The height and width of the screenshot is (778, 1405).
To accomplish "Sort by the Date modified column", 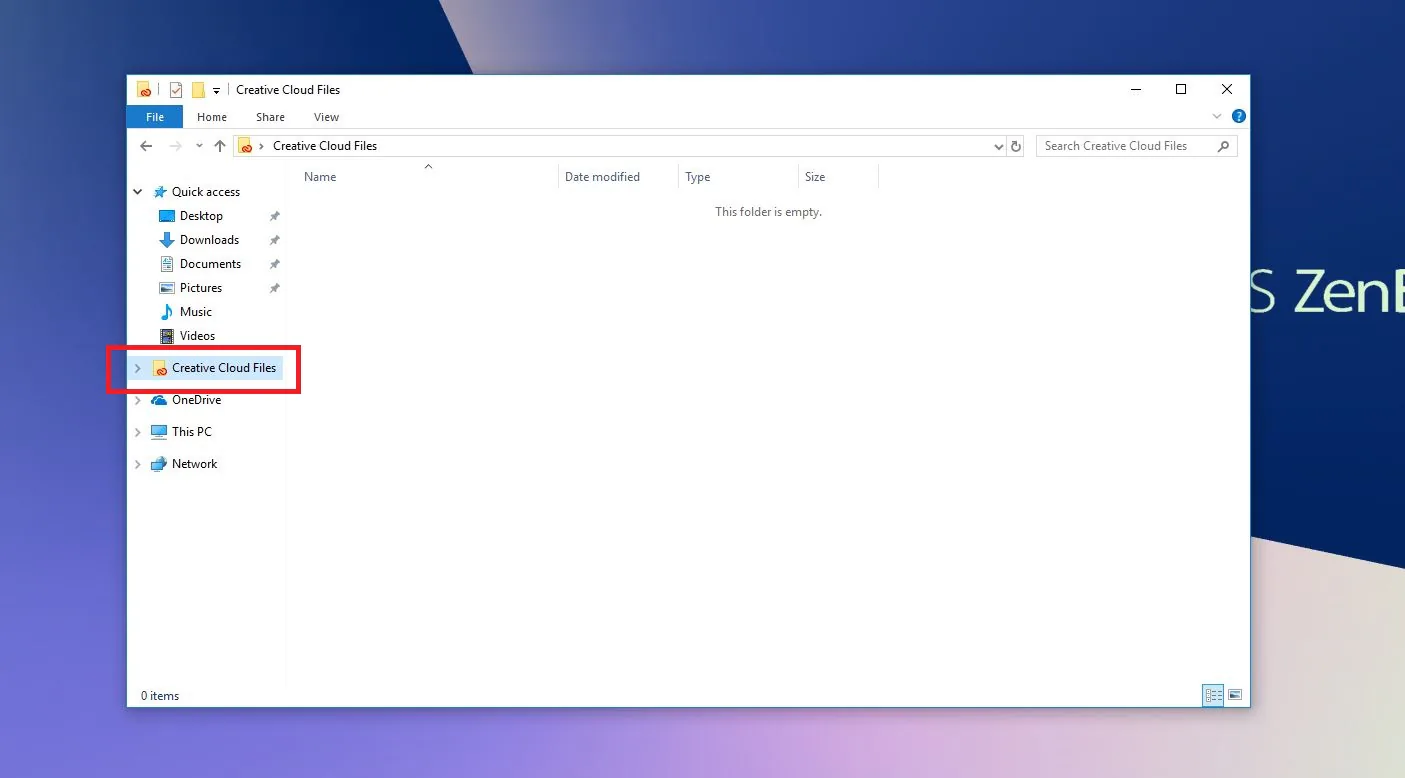I will point(602,177).
